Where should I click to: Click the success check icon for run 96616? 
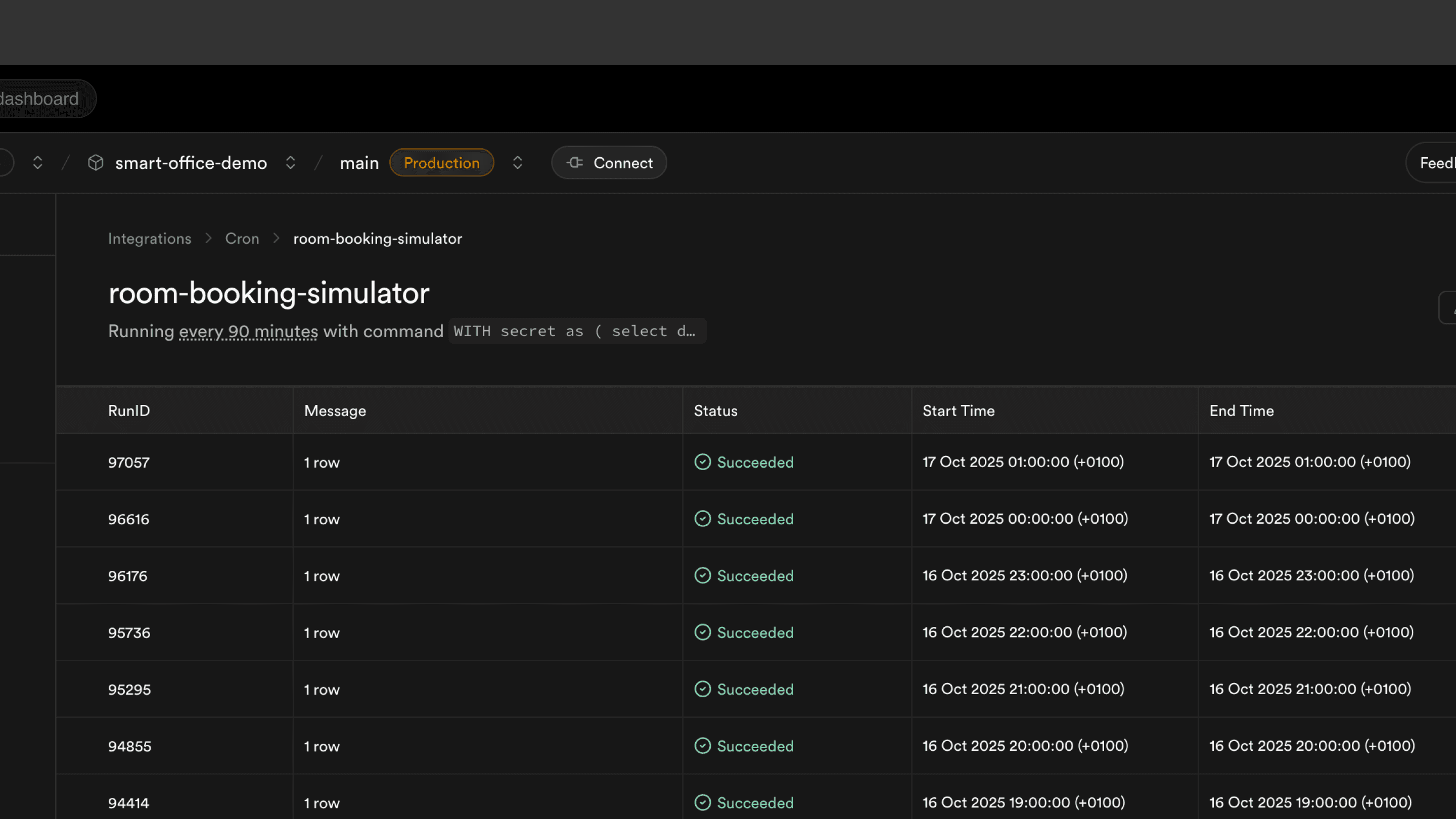tap(703, 519)
